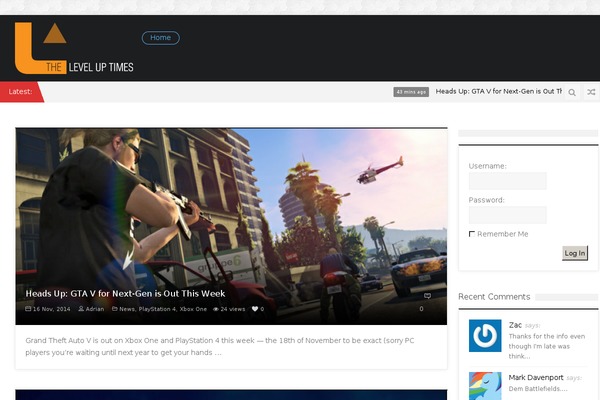The image size is (600, 400).
Task: Click The Level Up Times logo
Action: point(74,48)
